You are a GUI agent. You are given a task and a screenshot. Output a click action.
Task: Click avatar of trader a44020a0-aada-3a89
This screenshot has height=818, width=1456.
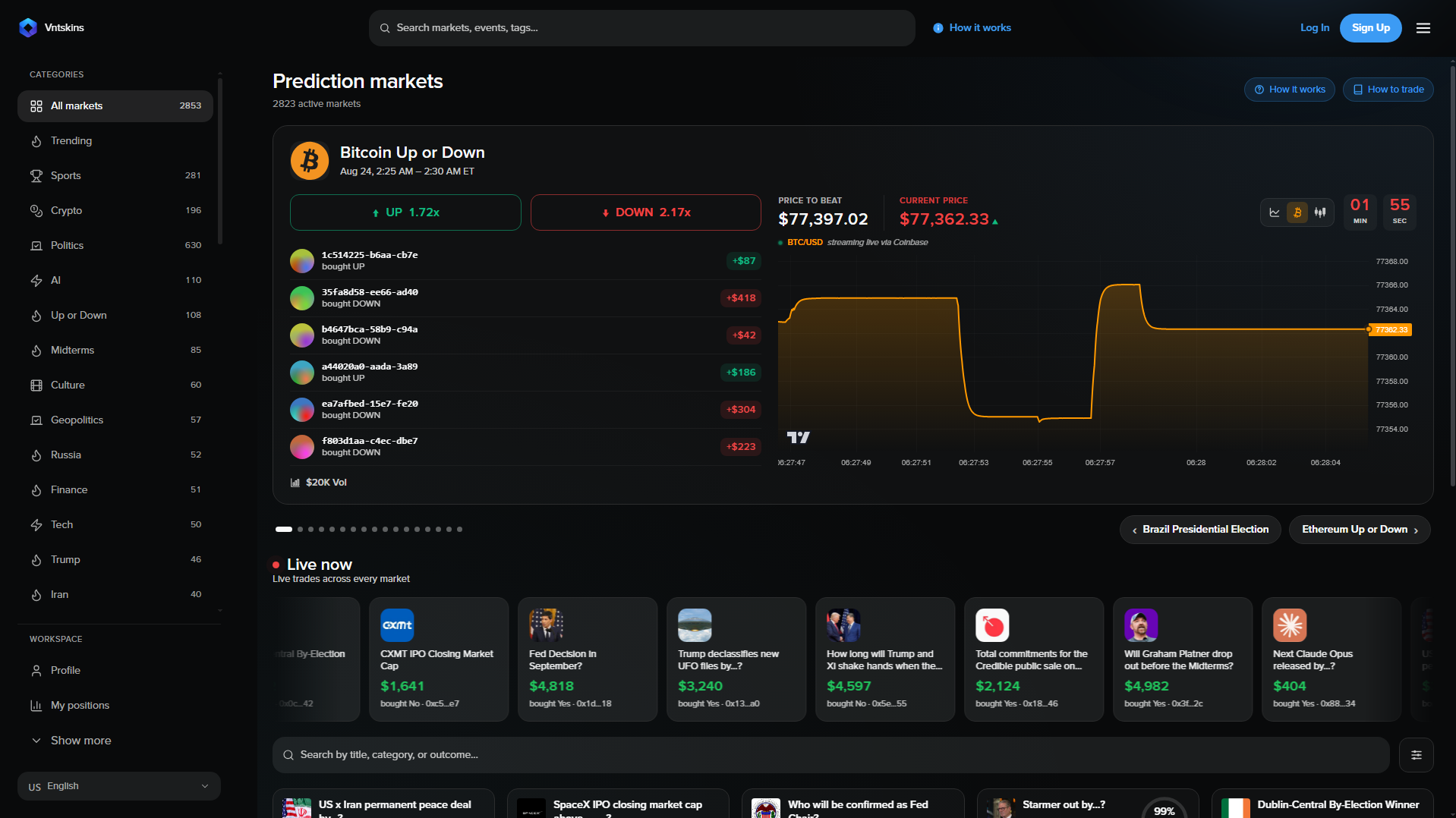pyautogui.click(x=302, y=373)
